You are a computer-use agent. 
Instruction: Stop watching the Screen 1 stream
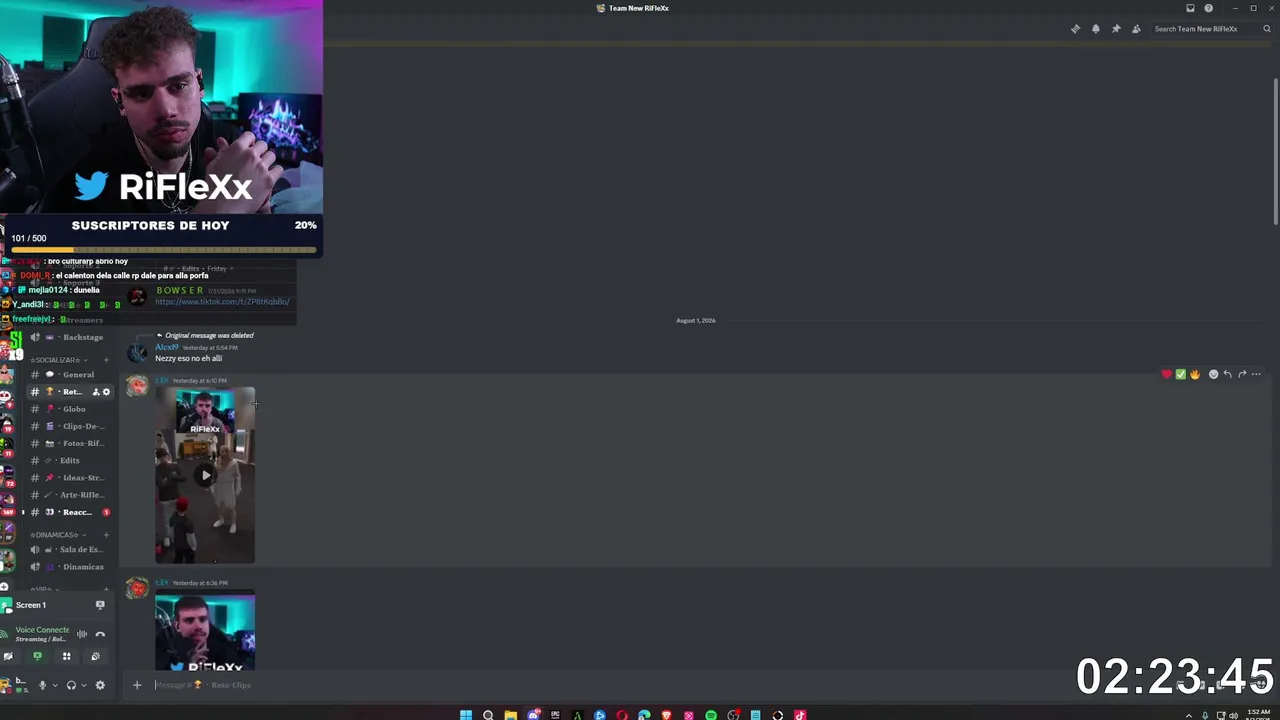pyautogui.click(x=100, y=605)
